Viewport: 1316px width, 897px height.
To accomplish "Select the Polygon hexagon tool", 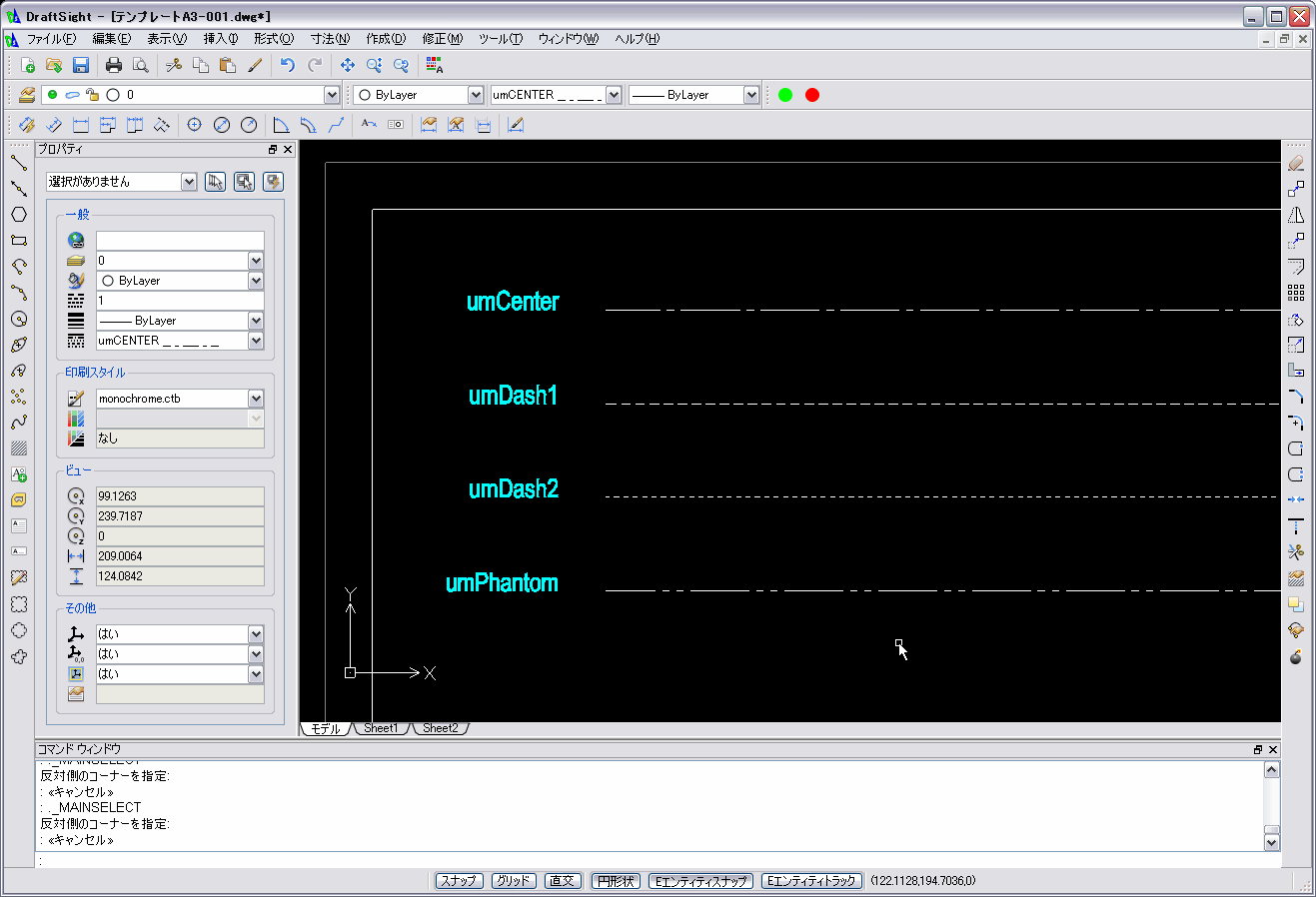I will (x=18, y=214).
